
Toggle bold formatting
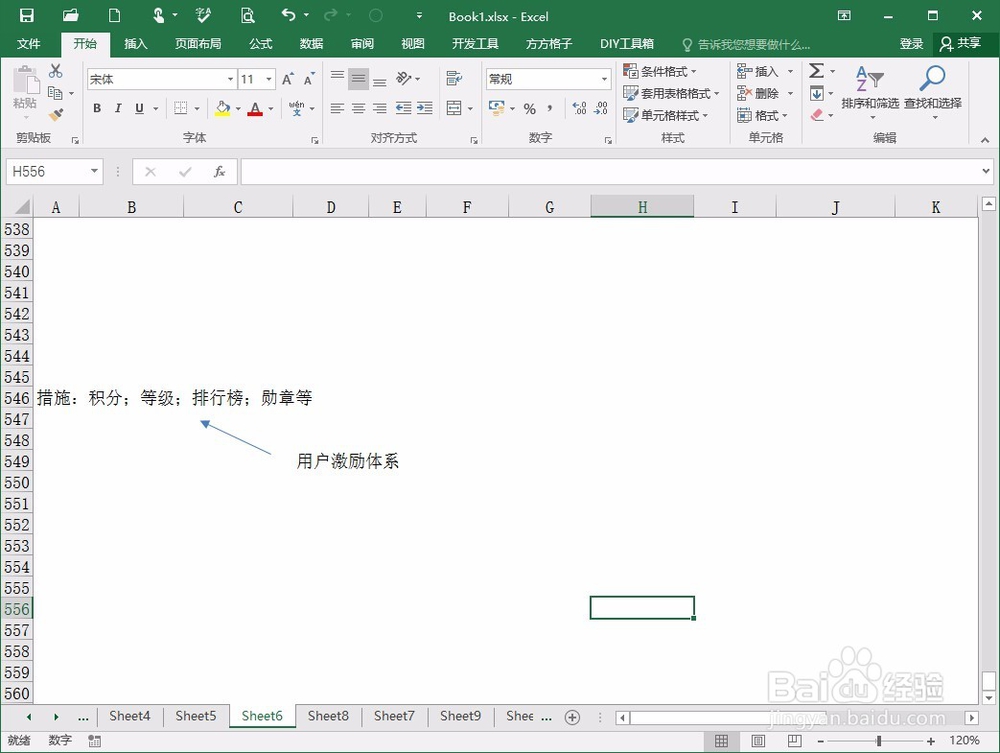point(97,108)
